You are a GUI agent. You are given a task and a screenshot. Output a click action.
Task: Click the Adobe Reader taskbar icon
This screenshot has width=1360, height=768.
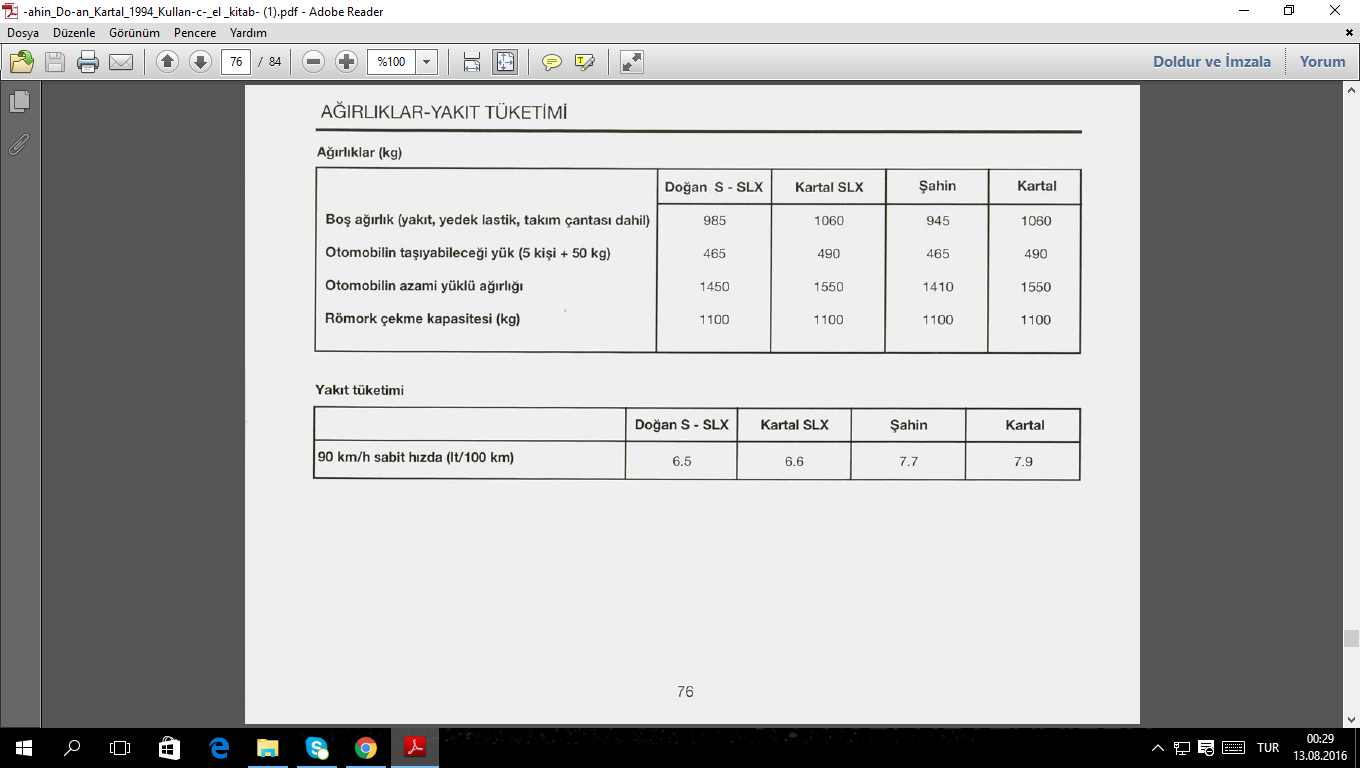[x=415, y=747]
